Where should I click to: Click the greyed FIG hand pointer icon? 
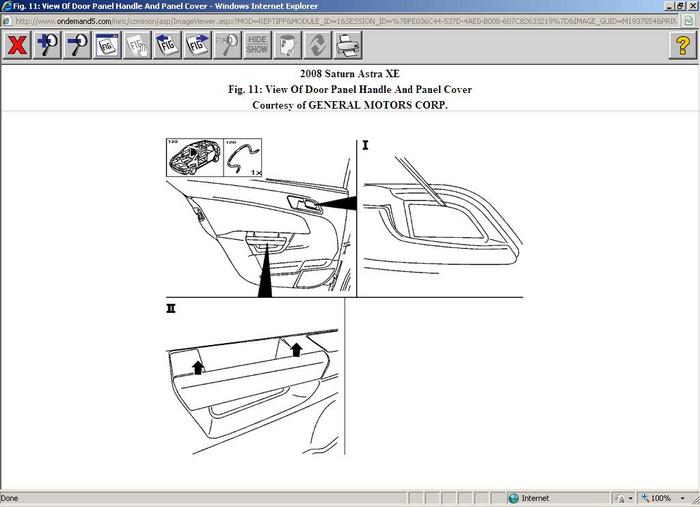(x=137, y=45)
